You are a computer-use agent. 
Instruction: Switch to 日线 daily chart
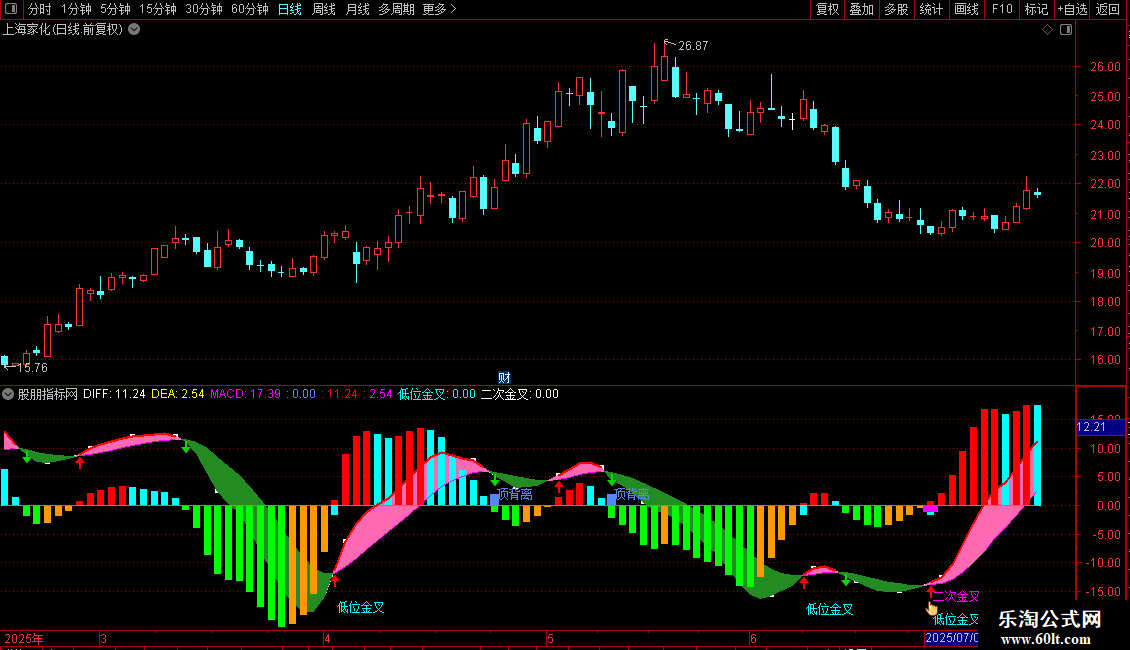[290, 9]
